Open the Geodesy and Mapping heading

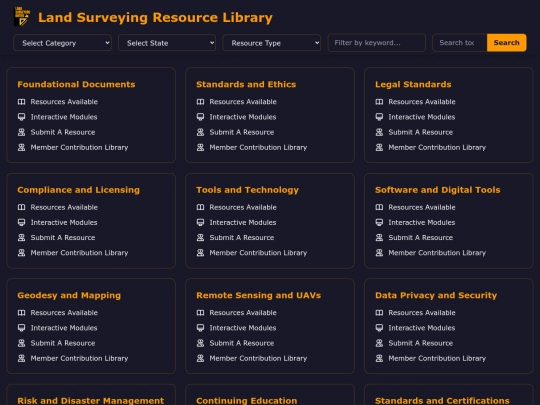[x=69, y=295]
